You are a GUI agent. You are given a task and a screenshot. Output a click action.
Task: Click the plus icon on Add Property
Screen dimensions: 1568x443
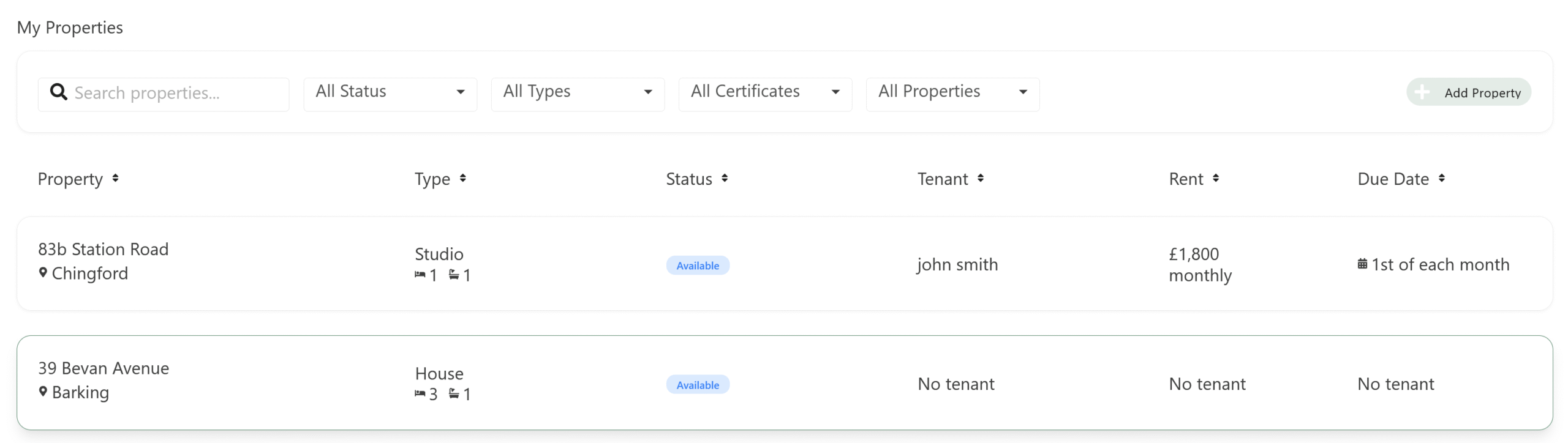point(1422,92)
